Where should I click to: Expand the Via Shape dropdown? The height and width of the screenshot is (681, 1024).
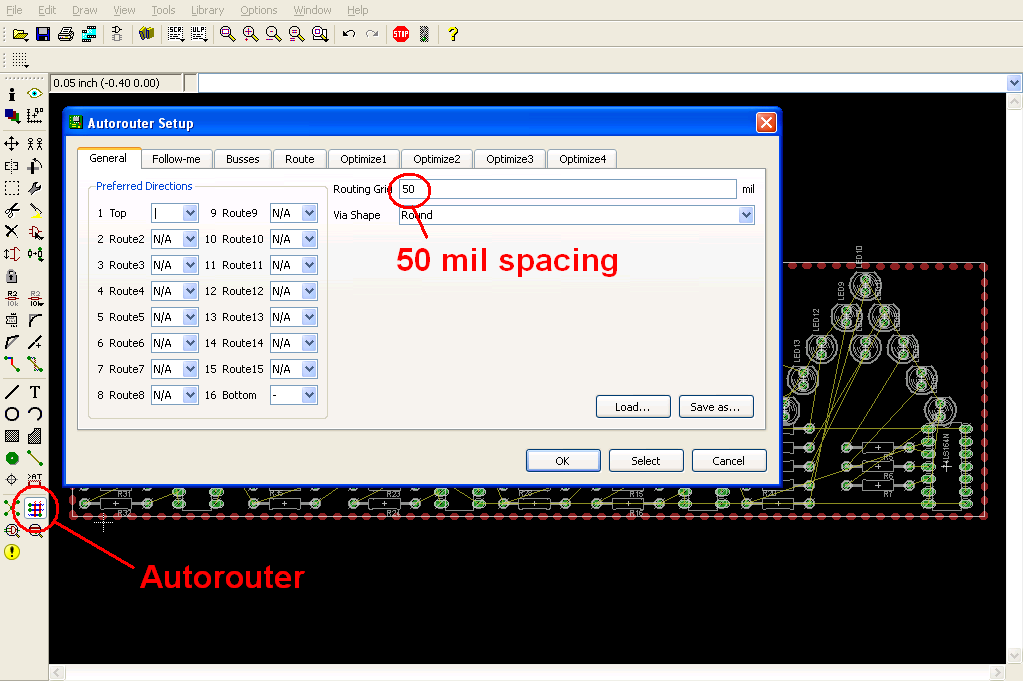coord(746,215)
